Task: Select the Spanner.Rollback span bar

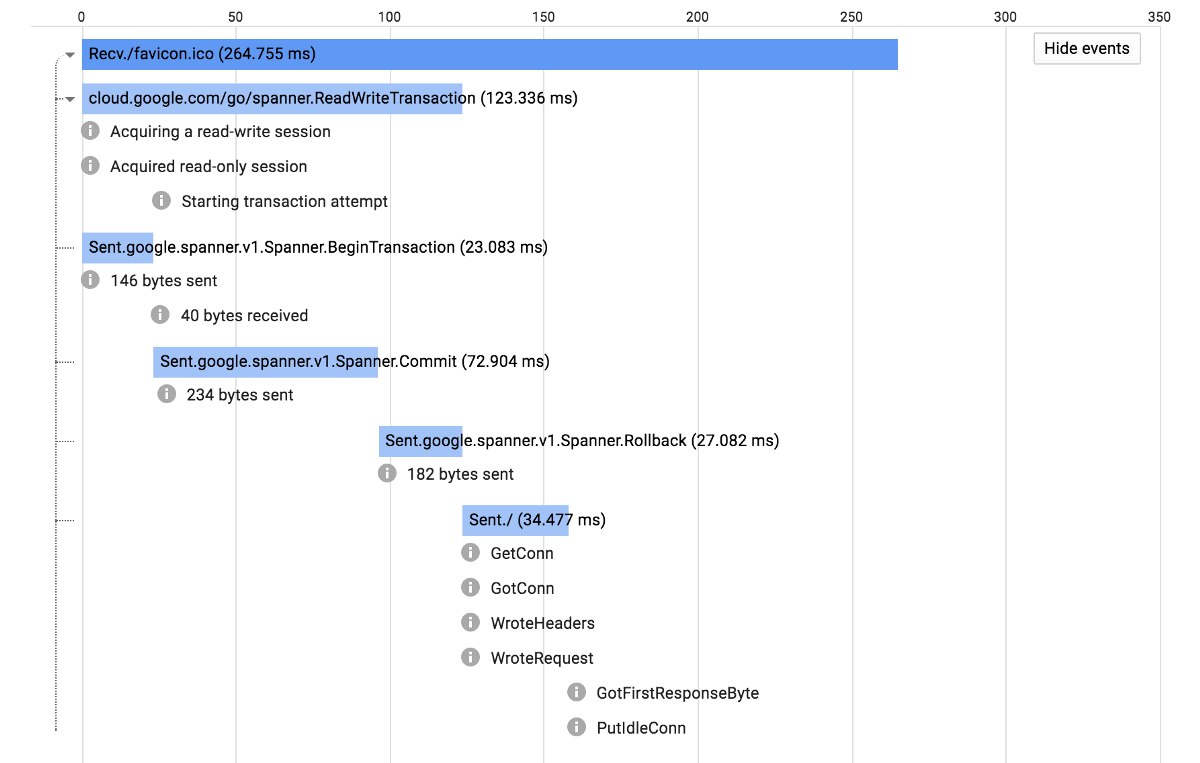Action: 420,440
